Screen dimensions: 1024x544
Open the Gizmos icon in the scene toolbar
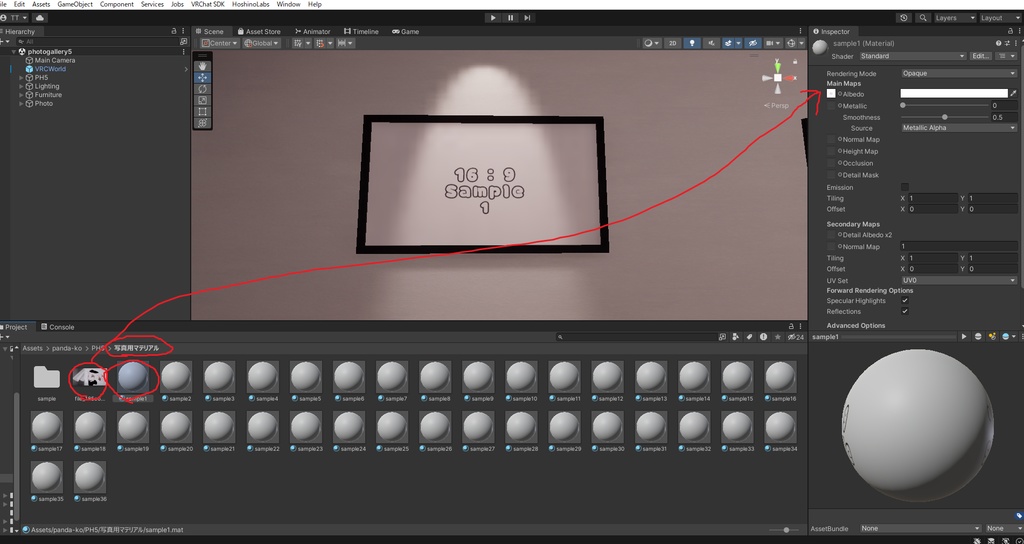[x=792, y=43]
